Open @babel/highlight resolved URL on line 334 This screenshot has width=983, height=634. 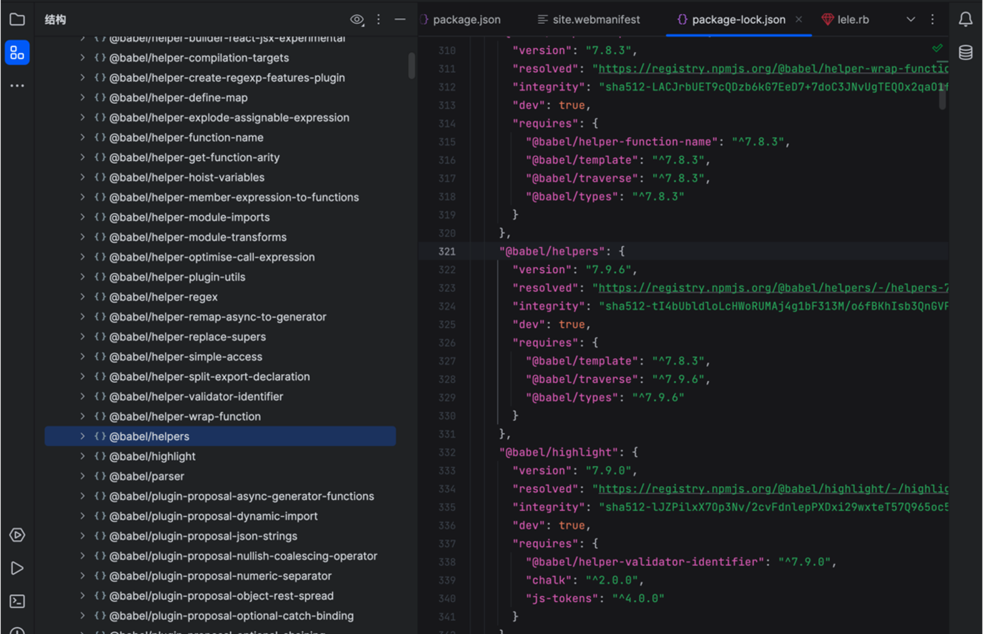(773, 489)
